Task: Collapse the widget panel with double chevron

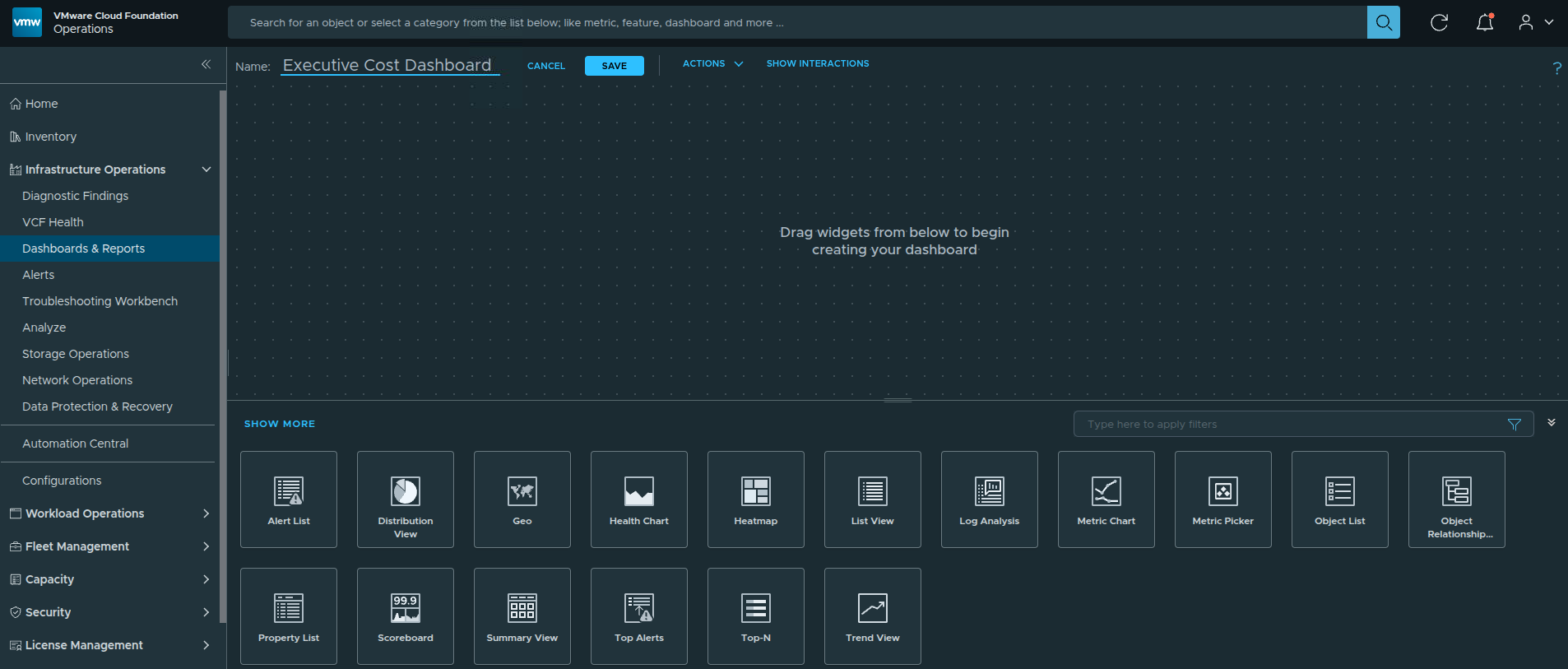Action: pyautogui.click(x=1552, y=422)
